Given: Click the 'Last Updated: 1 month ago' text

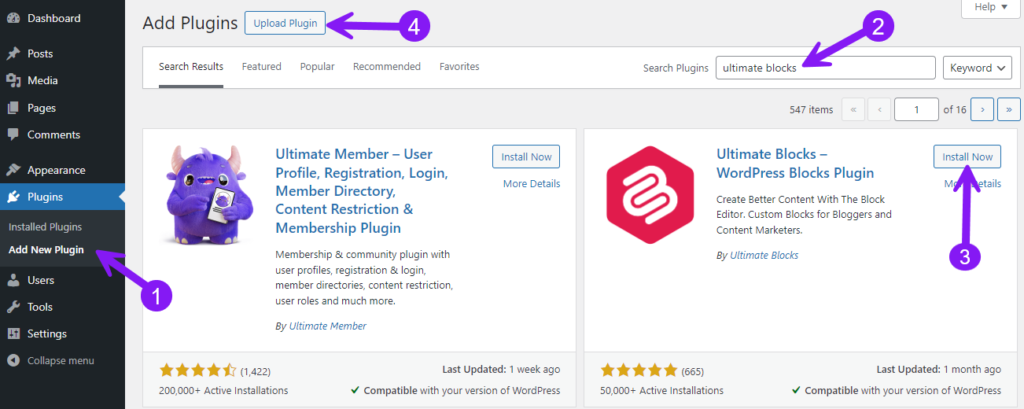Looking at the screenshot, I should pyautogui.click(x=938, y=370).
